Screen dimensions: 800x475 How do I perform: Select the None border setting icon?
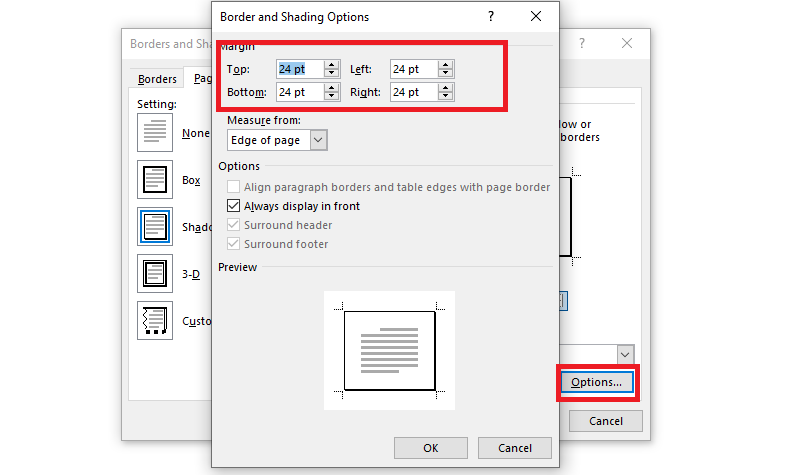(154, 132)
